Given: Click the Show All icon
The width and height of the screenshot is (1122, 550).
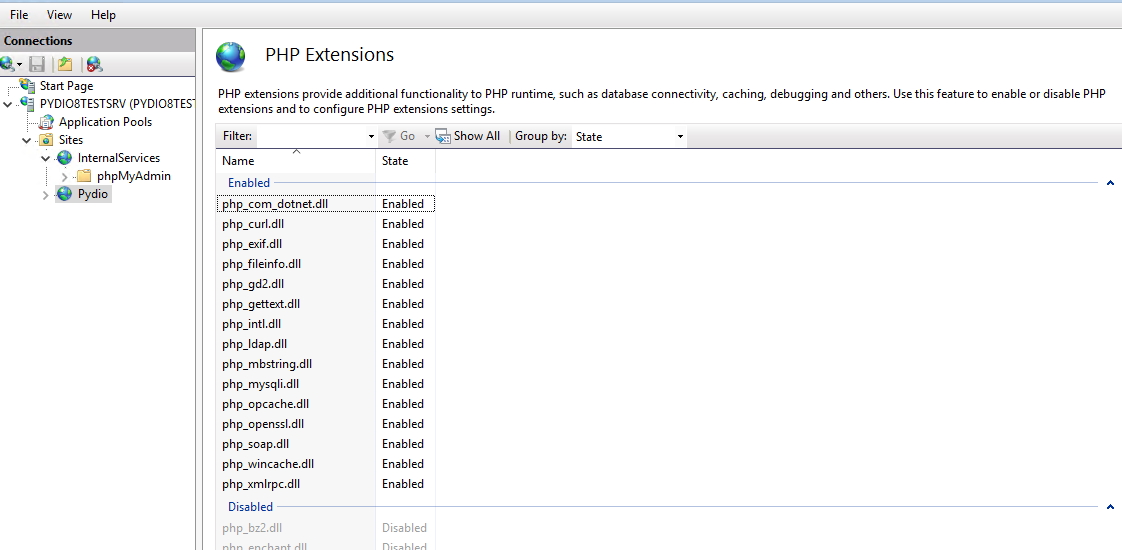Looking at the screenshot, I should click(x=443, y=136).
